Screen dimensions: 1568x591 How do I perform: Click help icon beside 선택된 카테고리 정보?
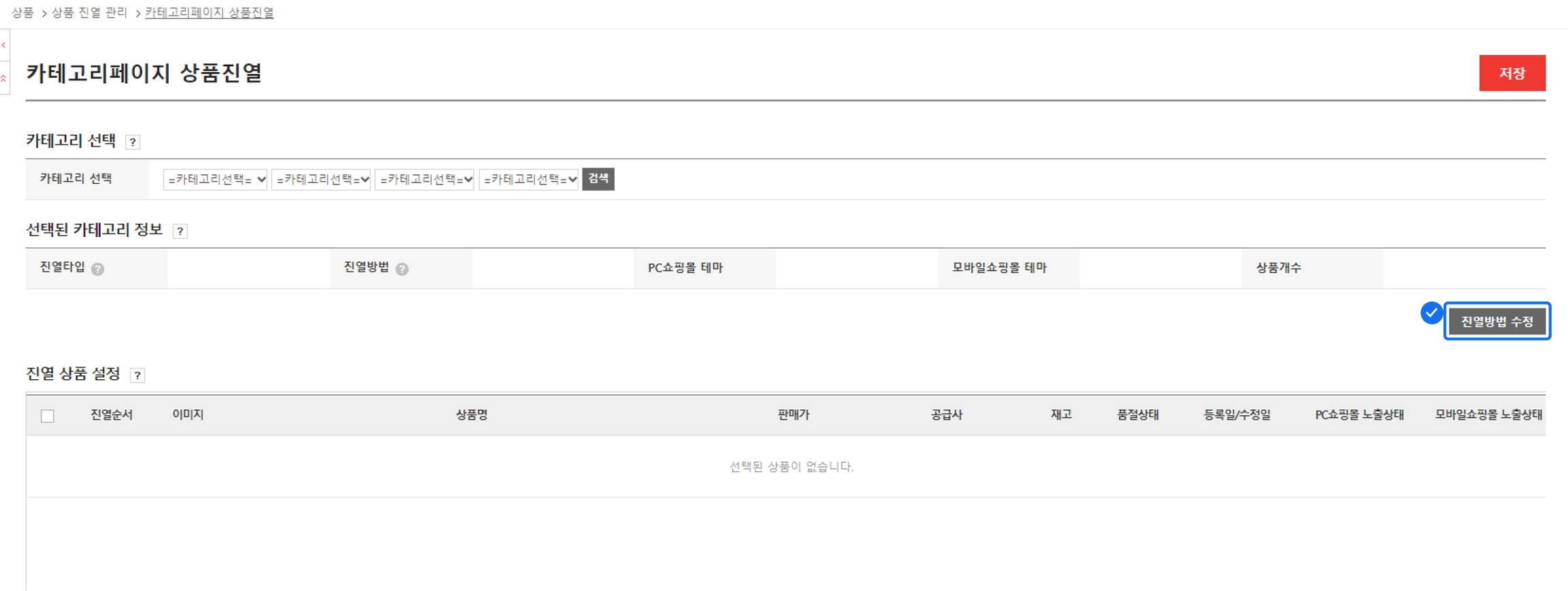click(x=180, y=231)
